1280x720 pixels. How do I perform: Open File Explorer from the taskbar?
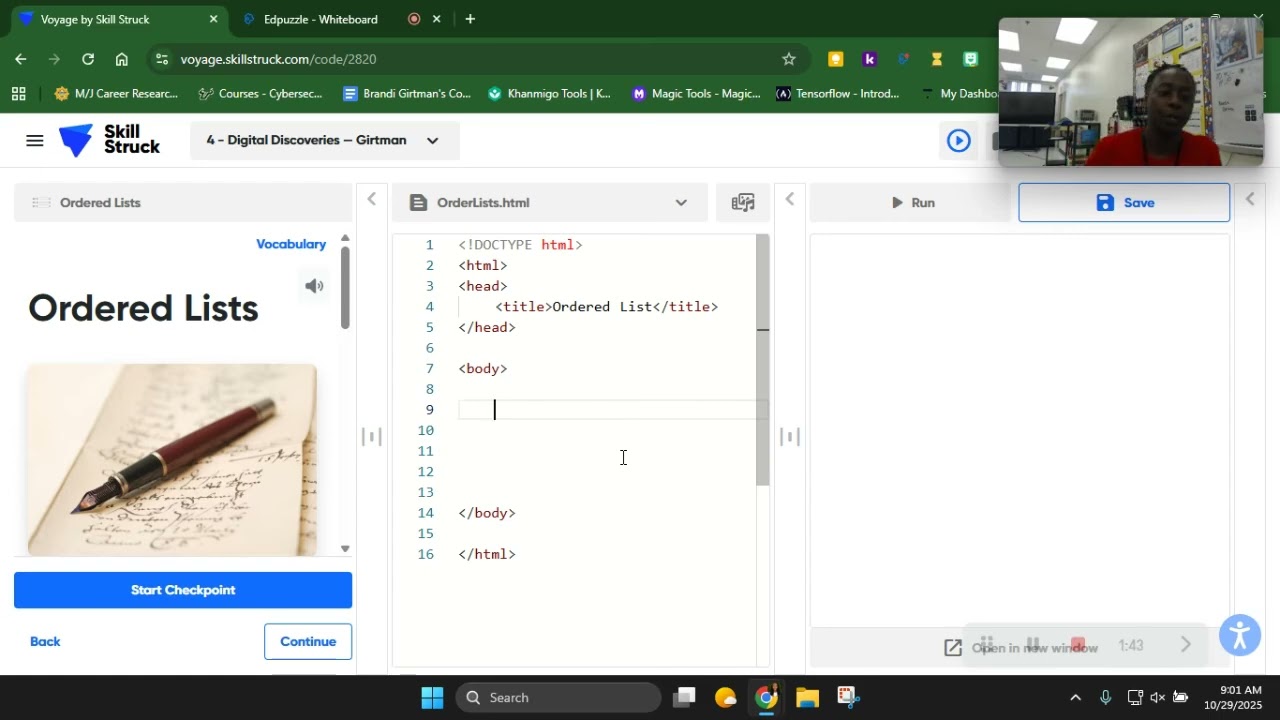pos(807,697)
